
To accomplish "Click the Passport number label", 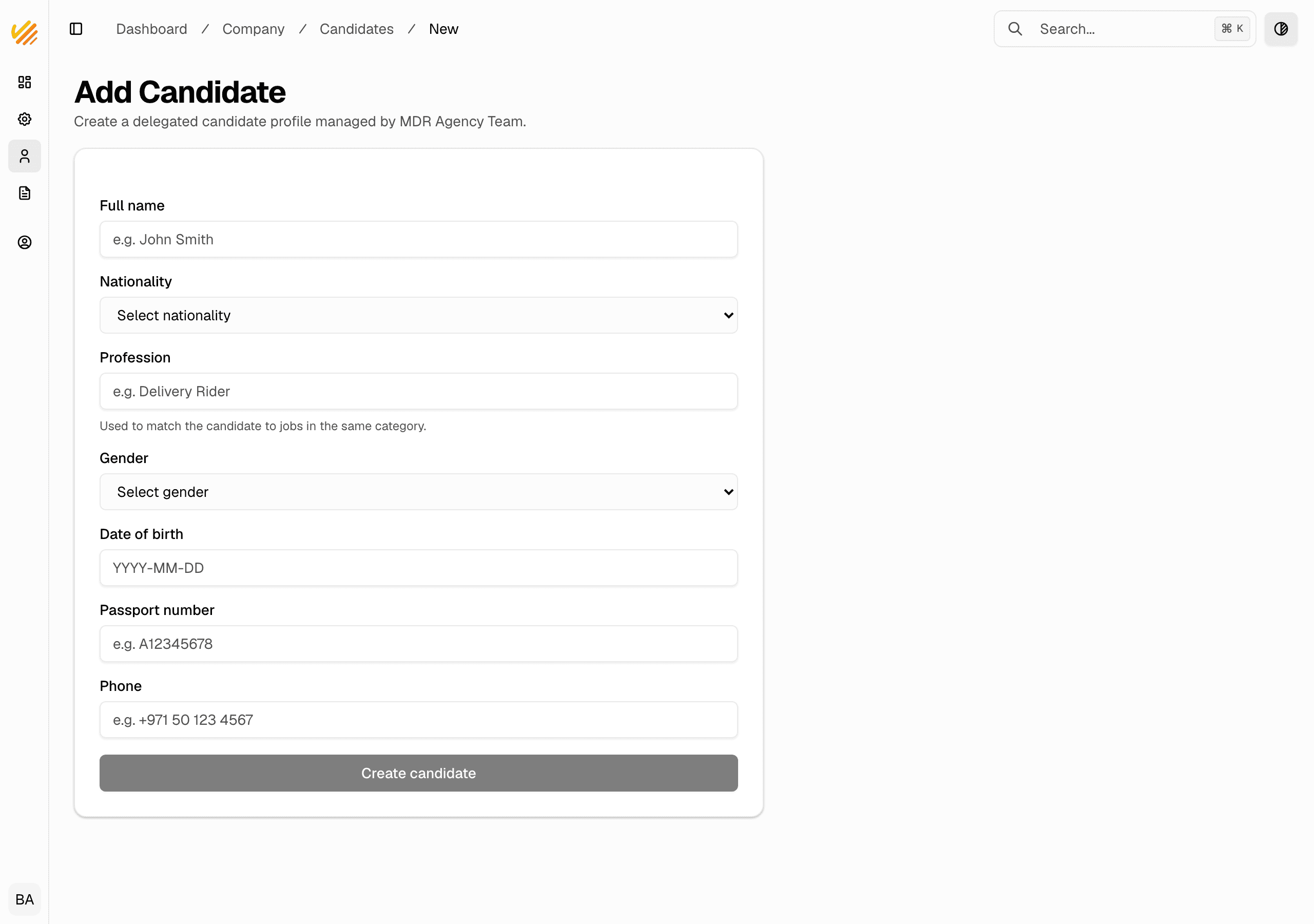I will [x=157, y=610].
